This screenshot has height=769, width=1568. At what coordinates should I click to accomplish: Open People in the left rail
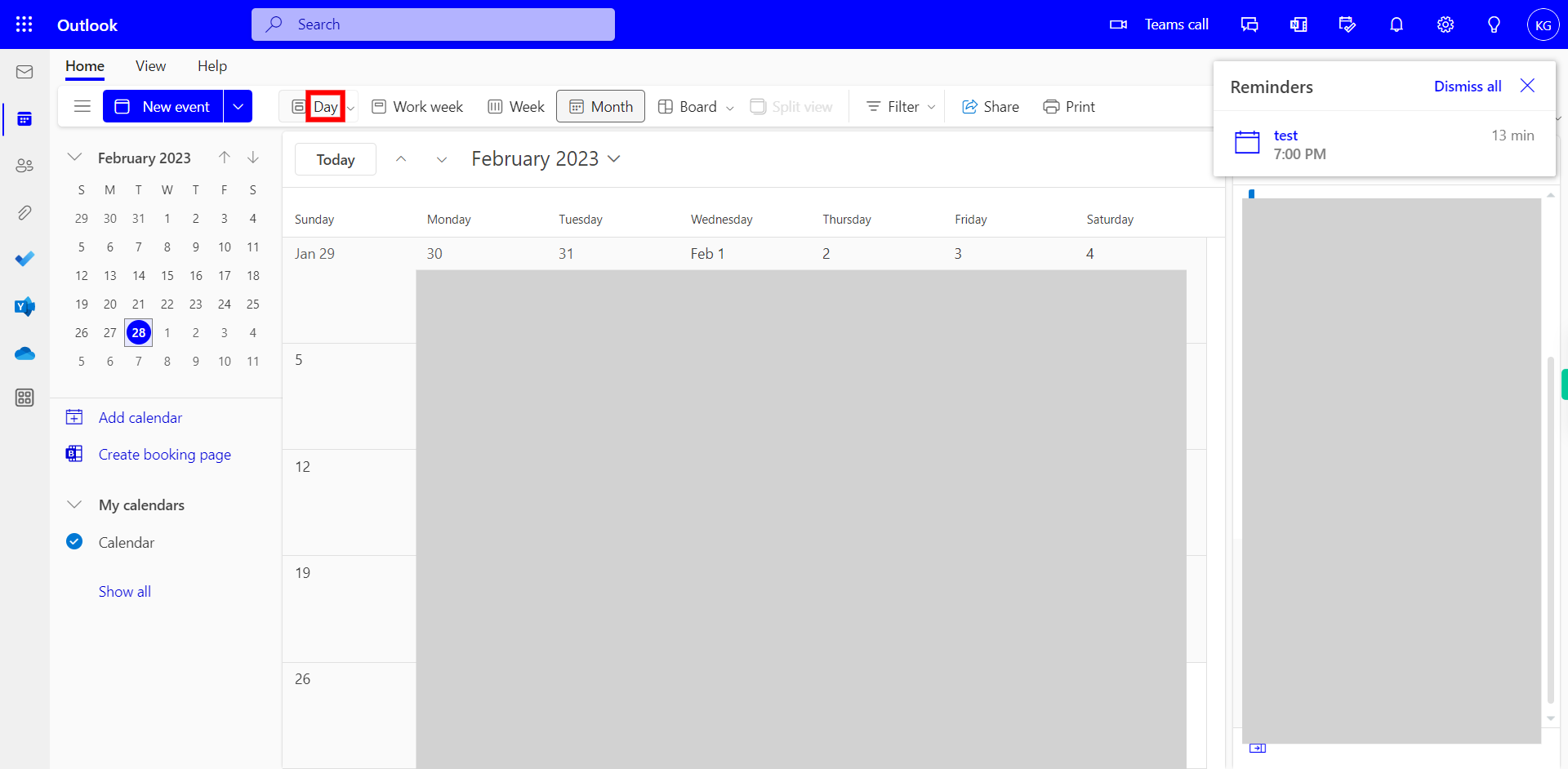24,166
